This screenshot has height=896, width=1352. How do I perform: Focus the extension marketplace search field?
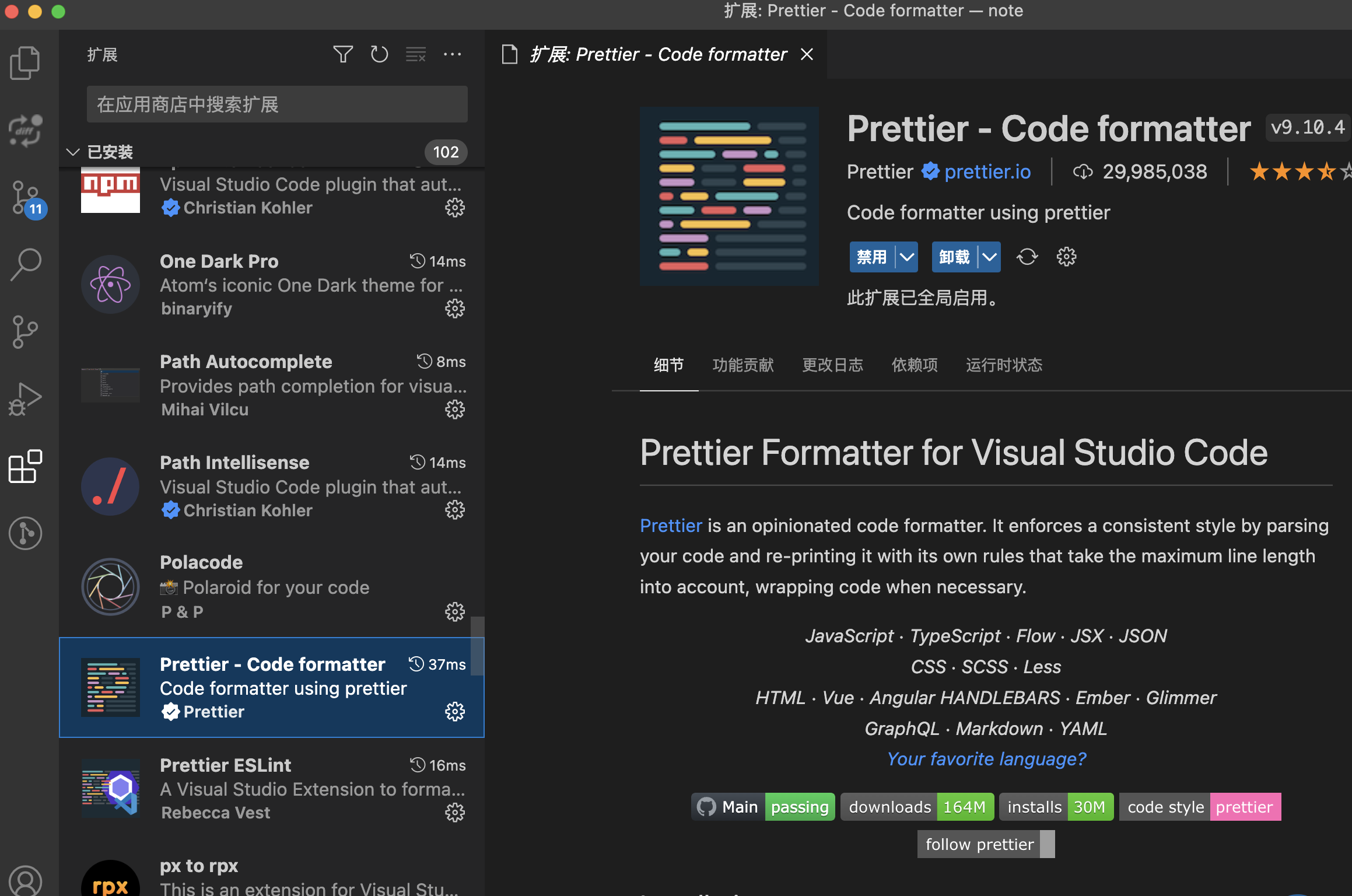click(277, 104)
